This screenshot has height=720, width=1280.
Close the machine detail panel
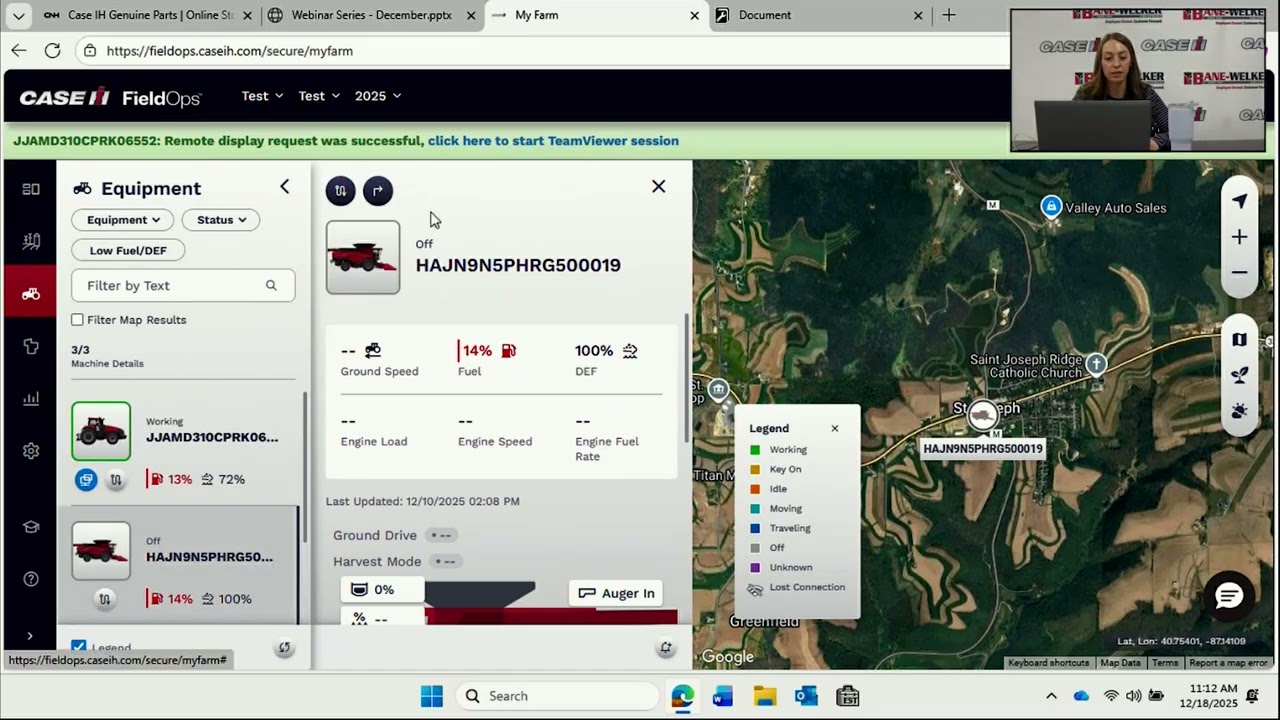pos(658,187)
